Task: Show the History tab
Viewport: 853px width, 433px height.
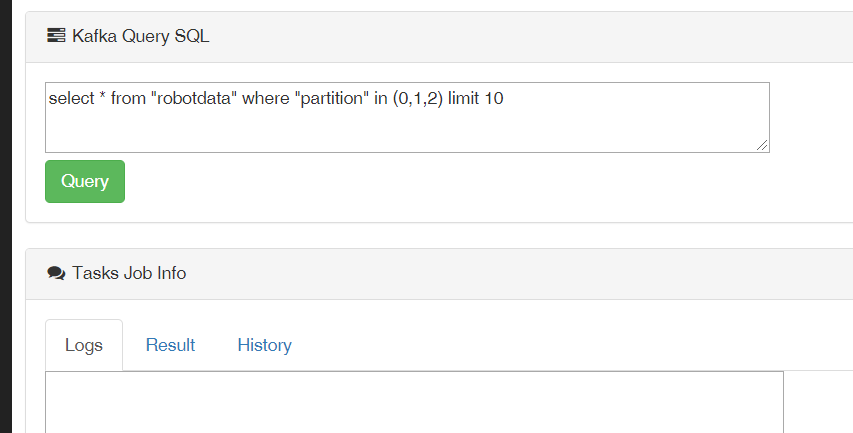Action: [264, 345]
